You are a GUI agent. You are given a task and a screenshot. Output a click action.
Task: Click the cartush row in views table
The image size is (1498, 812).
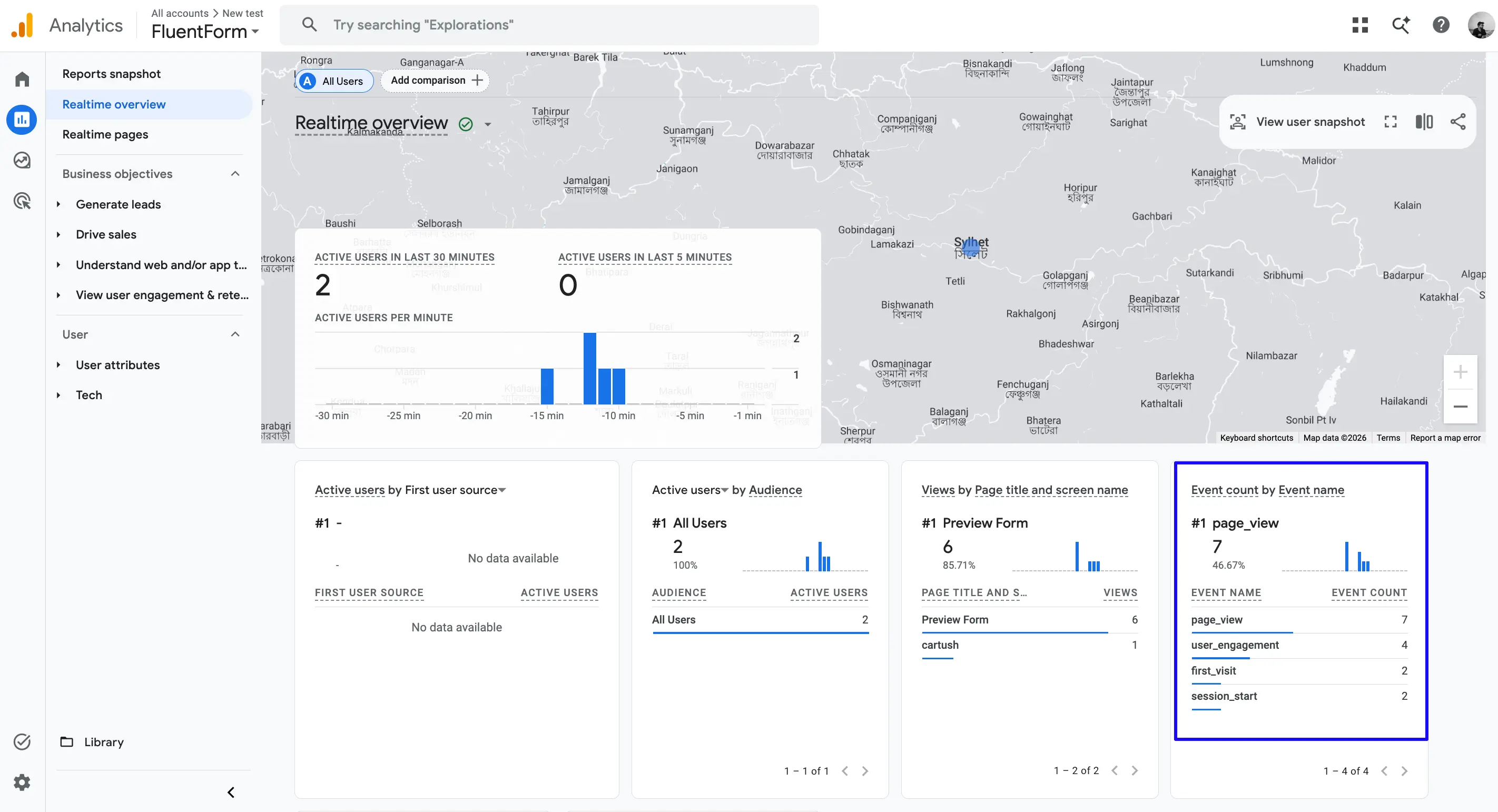1029,645
